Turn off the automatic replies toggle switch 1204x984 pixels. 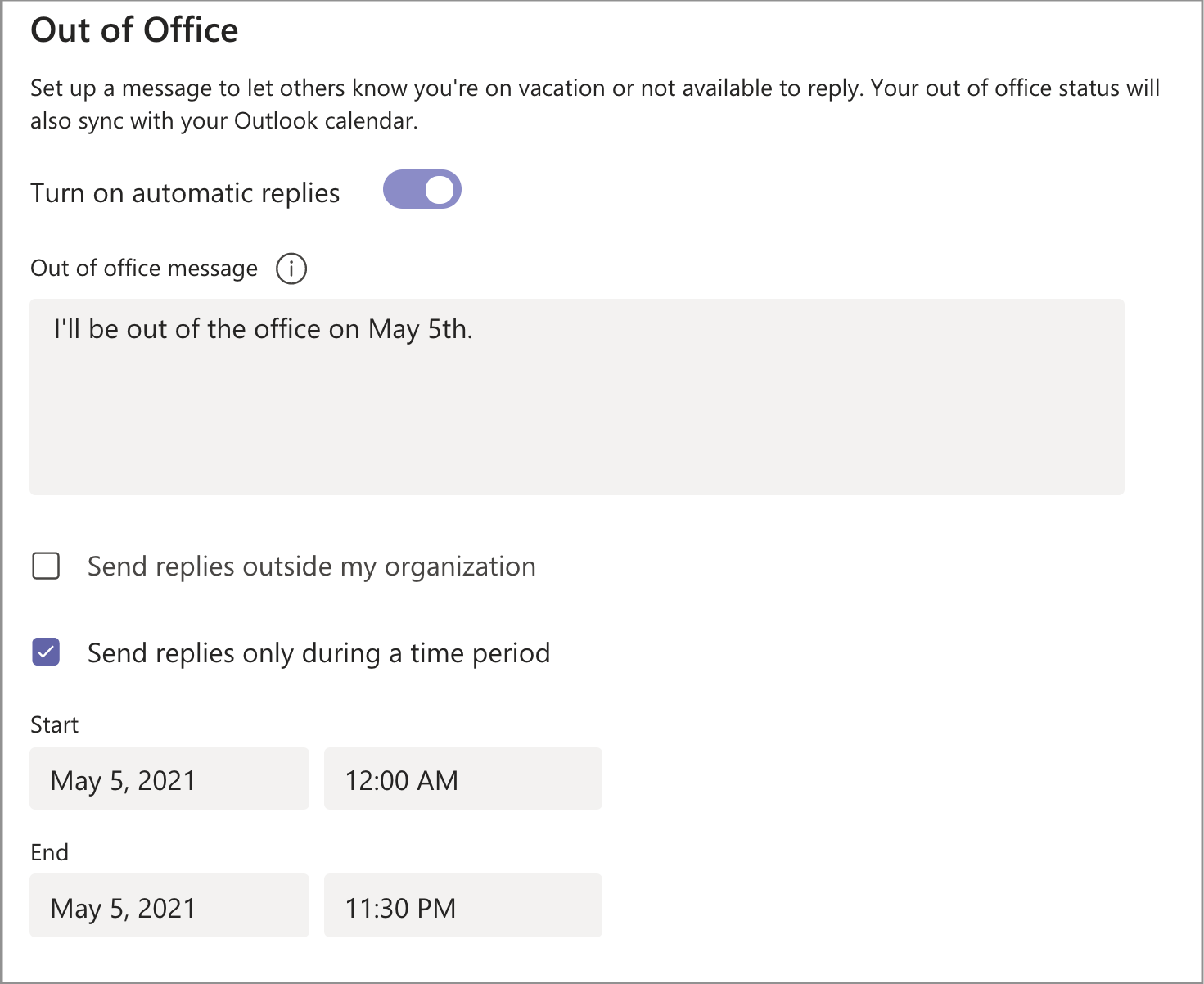[422, 190]
